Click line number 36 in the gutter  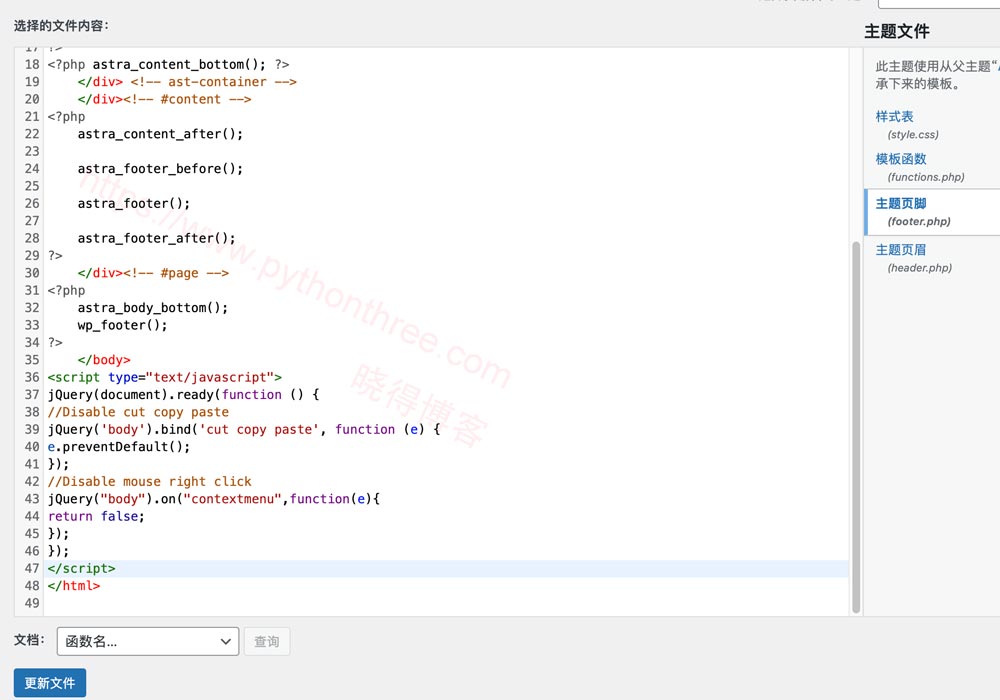(x=32, y=377)
